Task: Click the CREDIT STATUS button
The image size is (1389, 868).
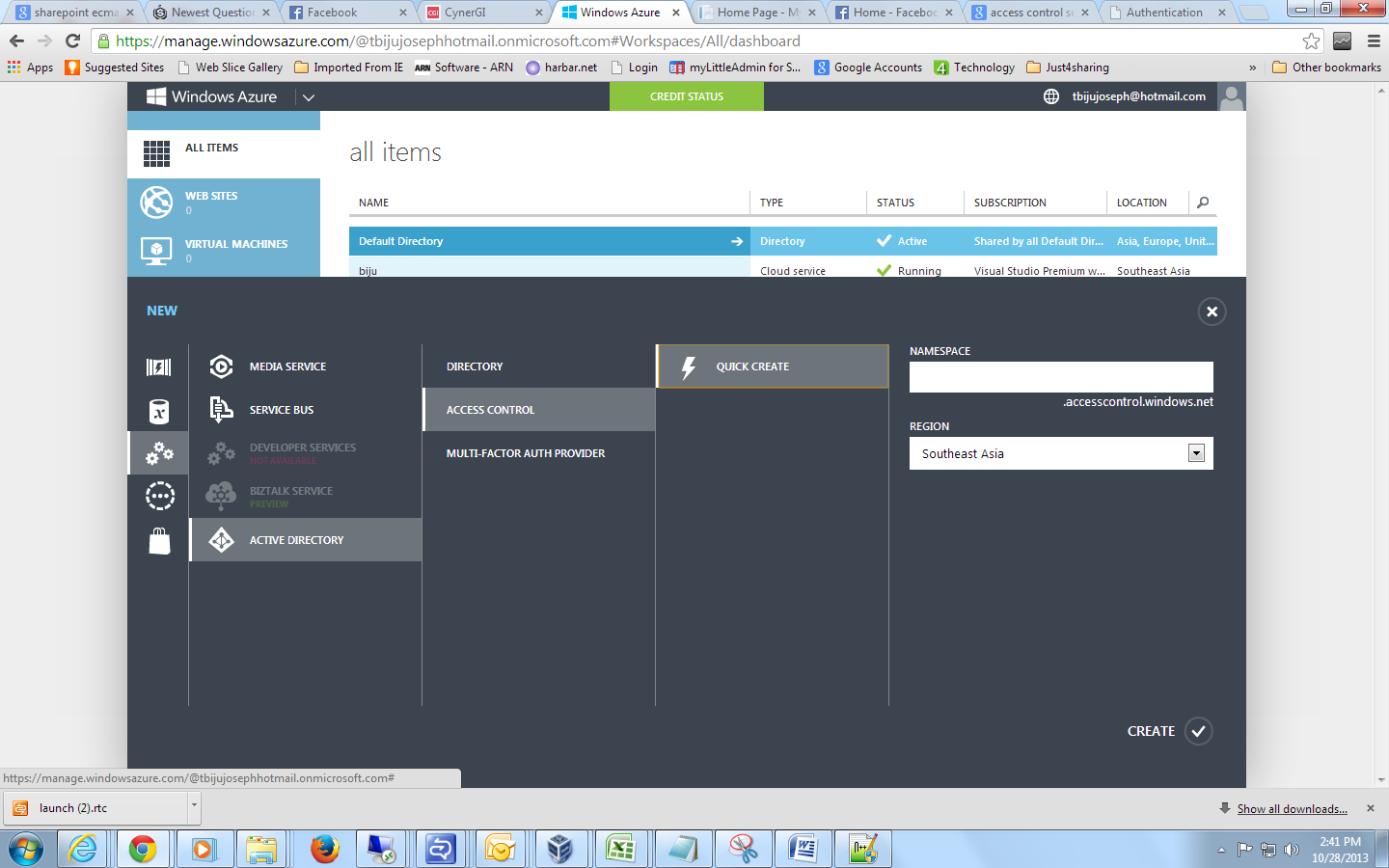Action: coord(687,96)
